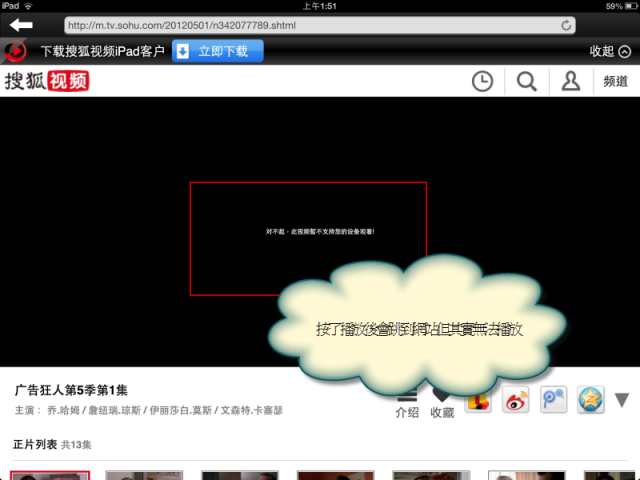Image resolution: width=640 pixels, height=480 pixels.
Task: Click title 广告狂人第5季第1集
Action: pos(71,390)
